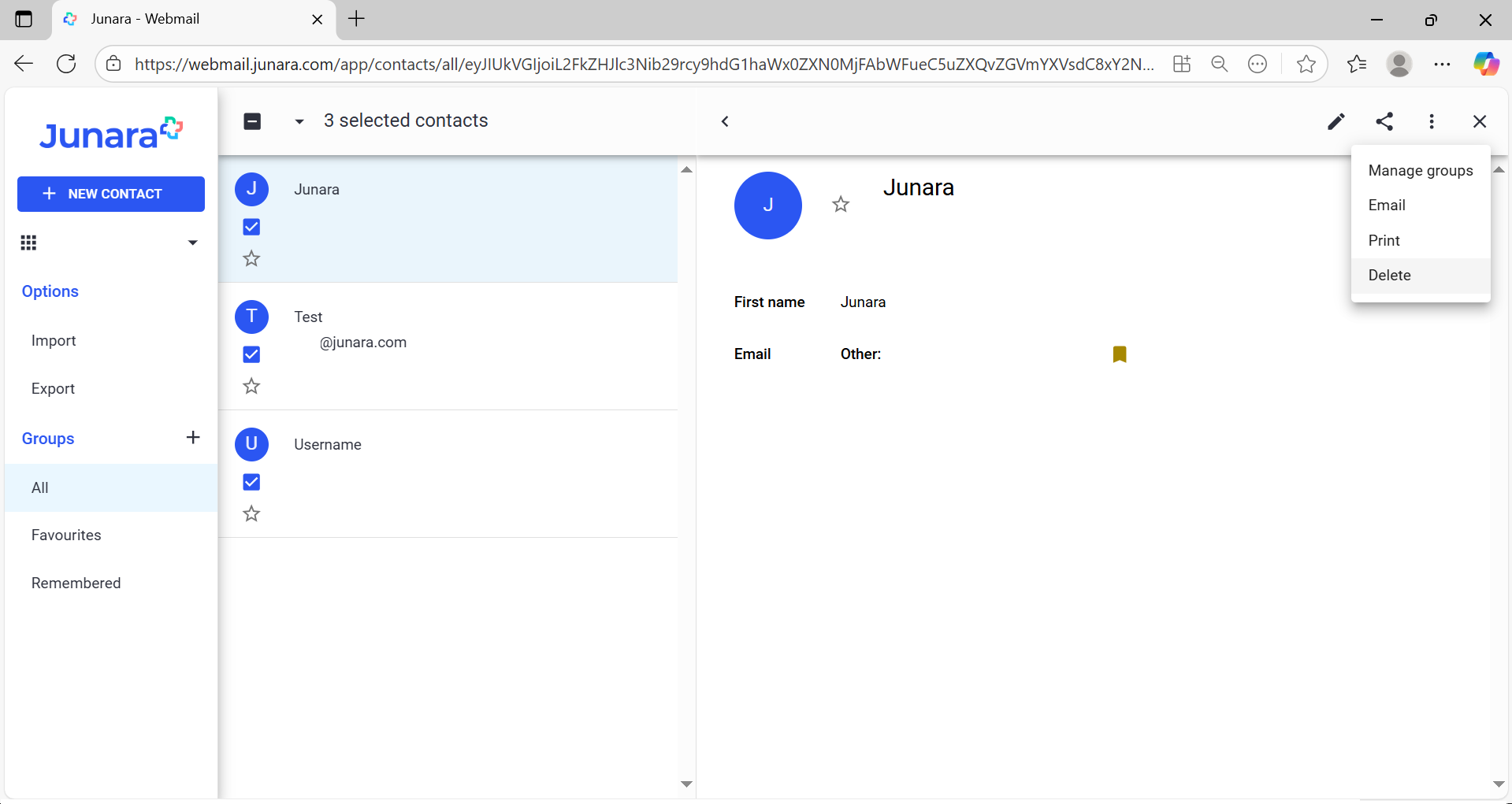Click the large J avatar in details
The height and width of the screenshot is (804, 1512).
768,206
